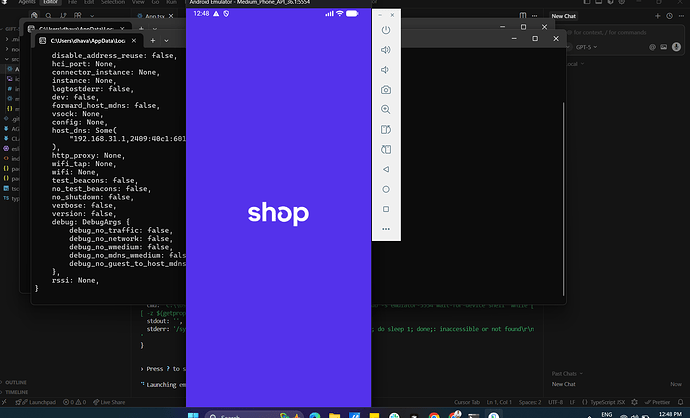Tap the emulator Overview square button

pos(385,209)
